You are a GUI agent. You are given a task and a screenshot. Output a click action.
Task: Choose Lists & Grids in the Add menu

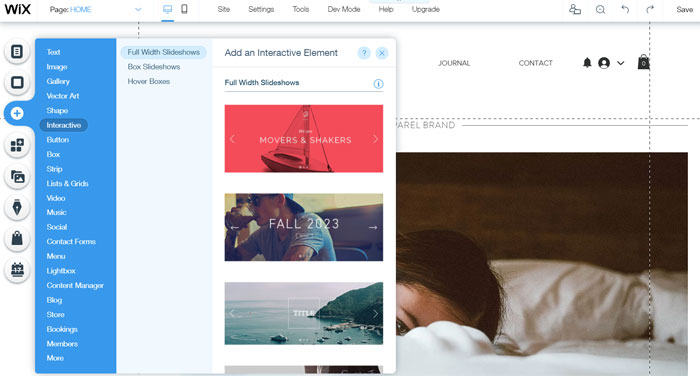[67, 184]
